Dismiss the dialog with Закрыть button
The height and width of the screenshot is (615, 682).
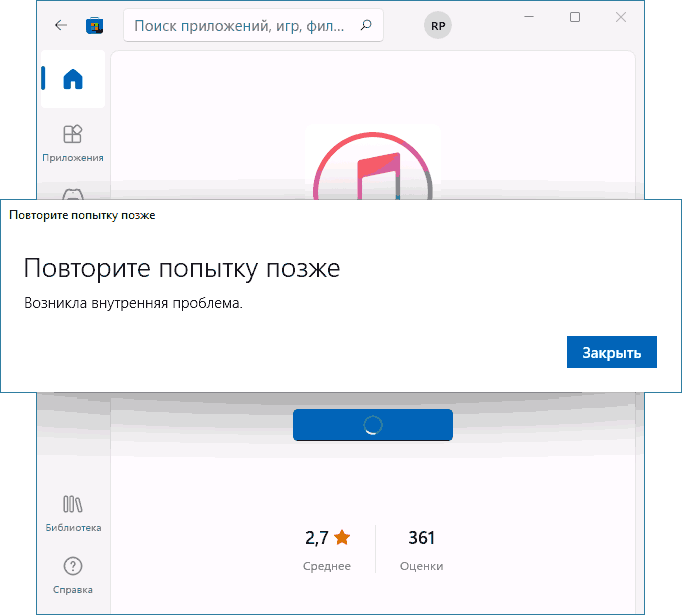pos(612,352)
